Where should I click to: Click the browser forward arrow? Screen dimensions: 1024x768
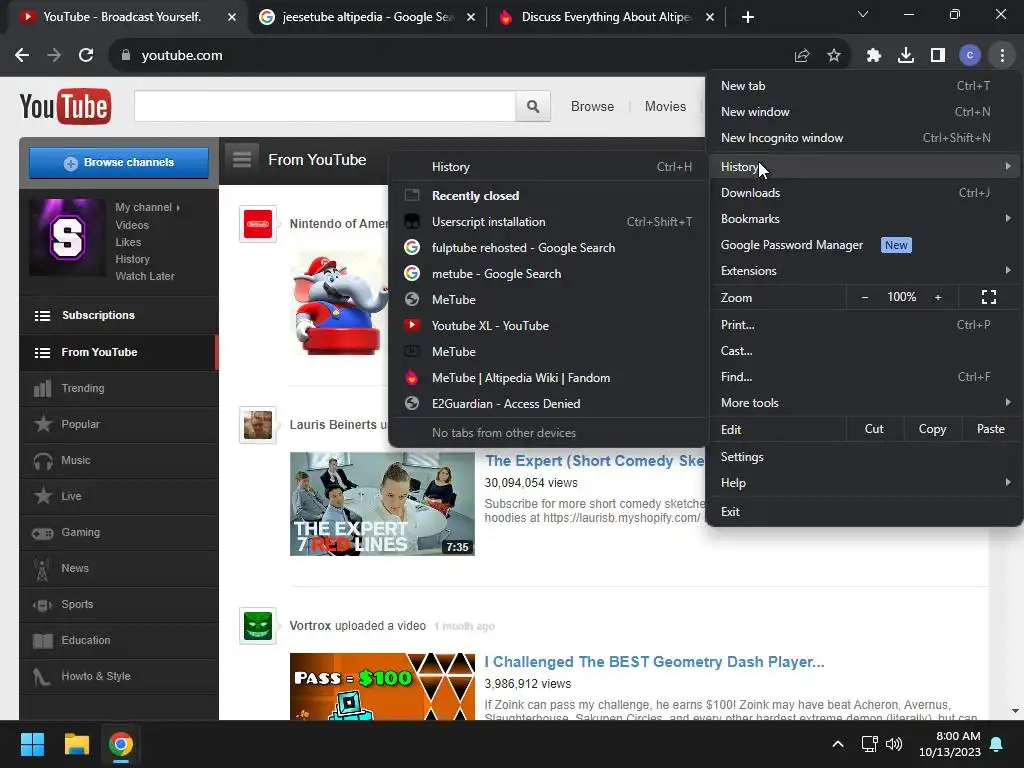54,56
